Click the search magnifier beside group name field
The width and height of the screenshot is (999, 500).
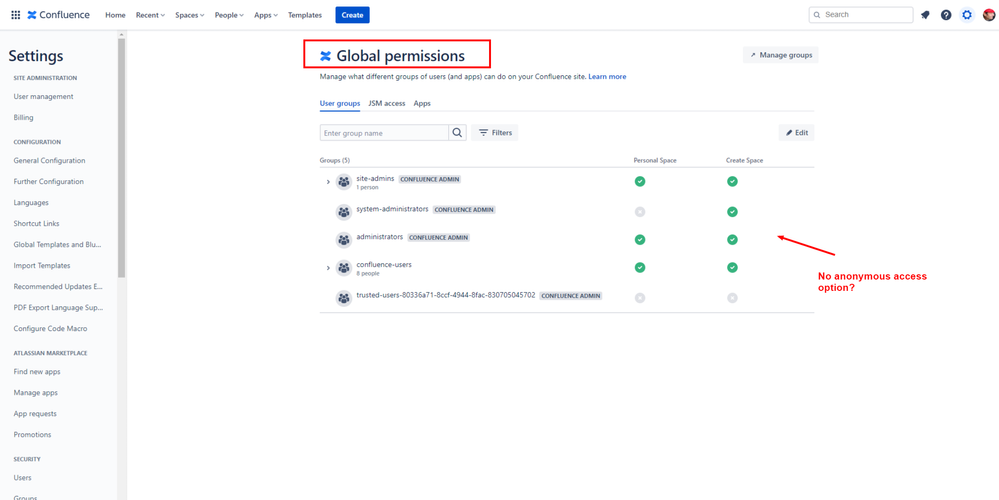coord(457,132)
